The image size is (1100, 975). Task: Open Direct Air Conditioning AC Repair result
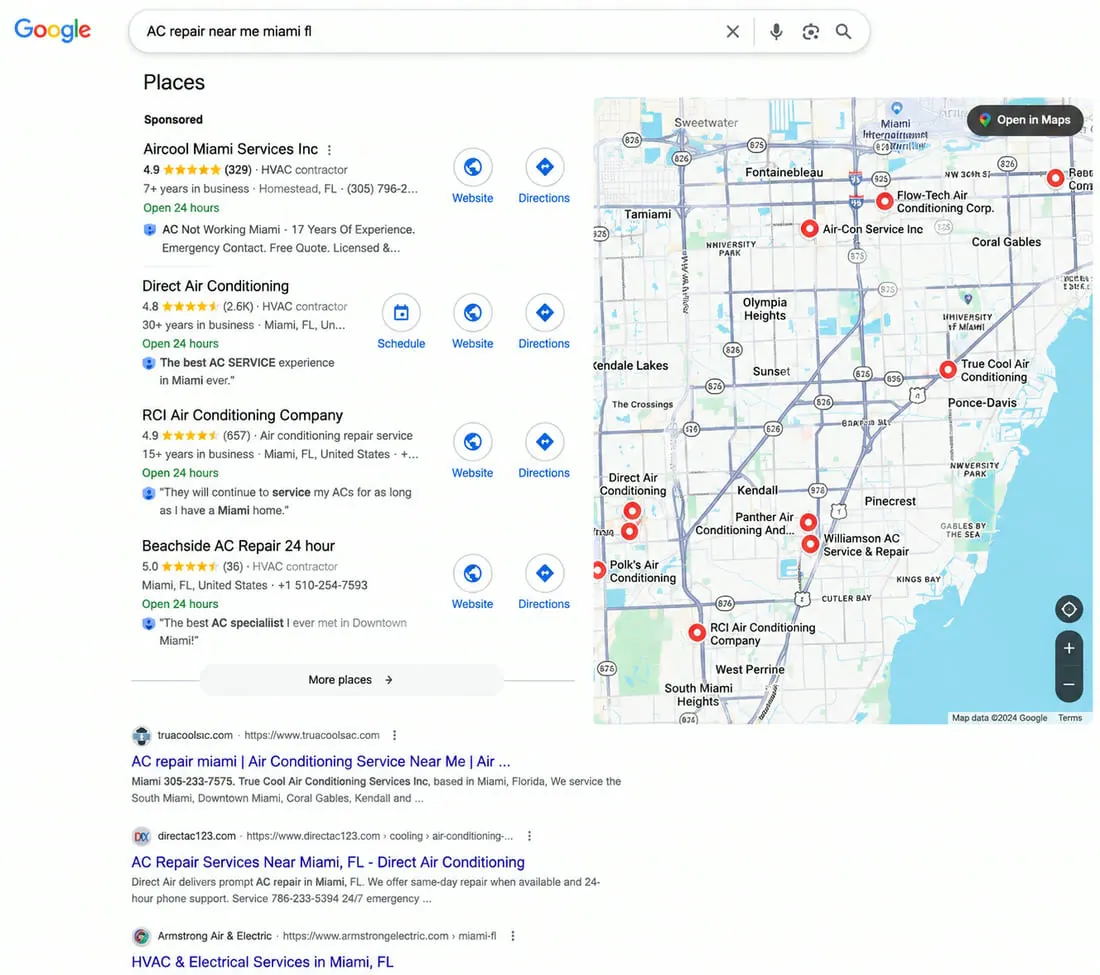point(328,862)
